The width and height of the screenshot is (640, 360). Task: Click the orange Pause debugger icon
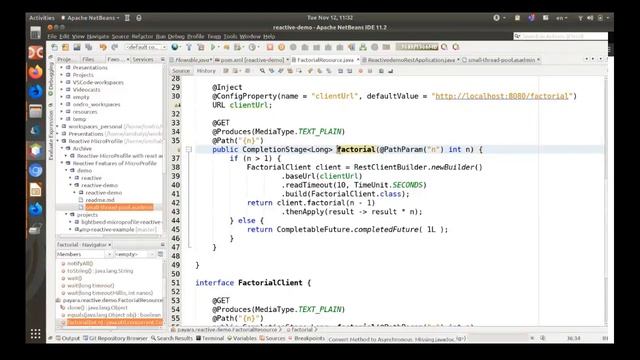coord(282,47)
